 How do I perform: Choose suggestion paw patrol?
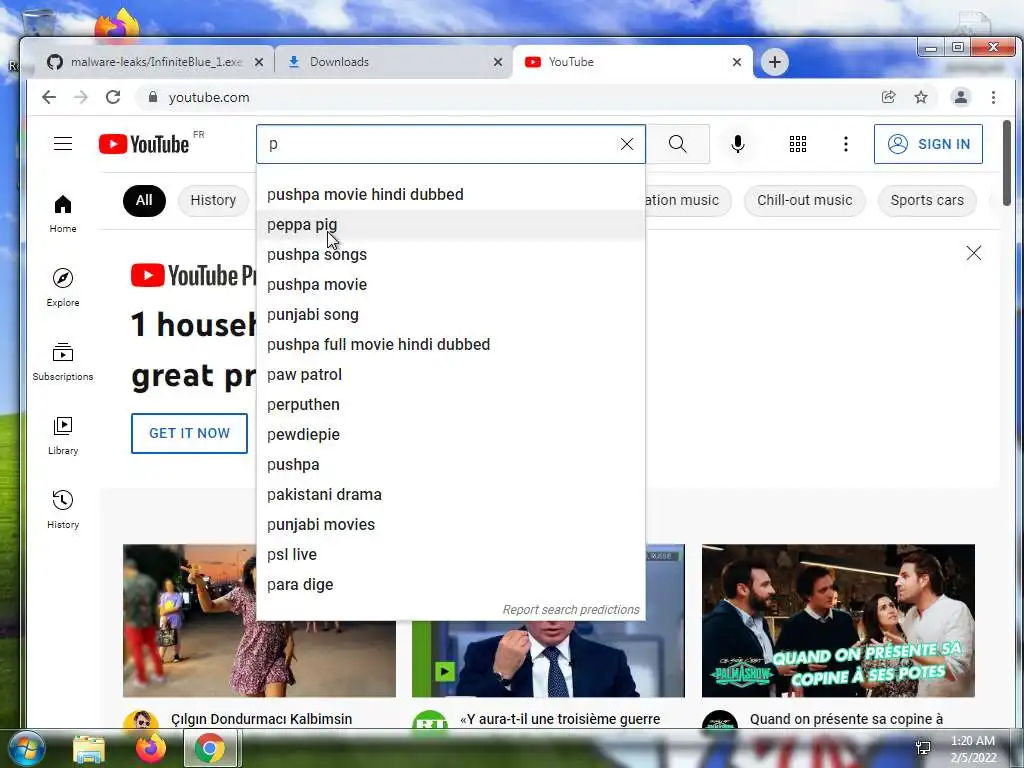[x=451, y=375]
